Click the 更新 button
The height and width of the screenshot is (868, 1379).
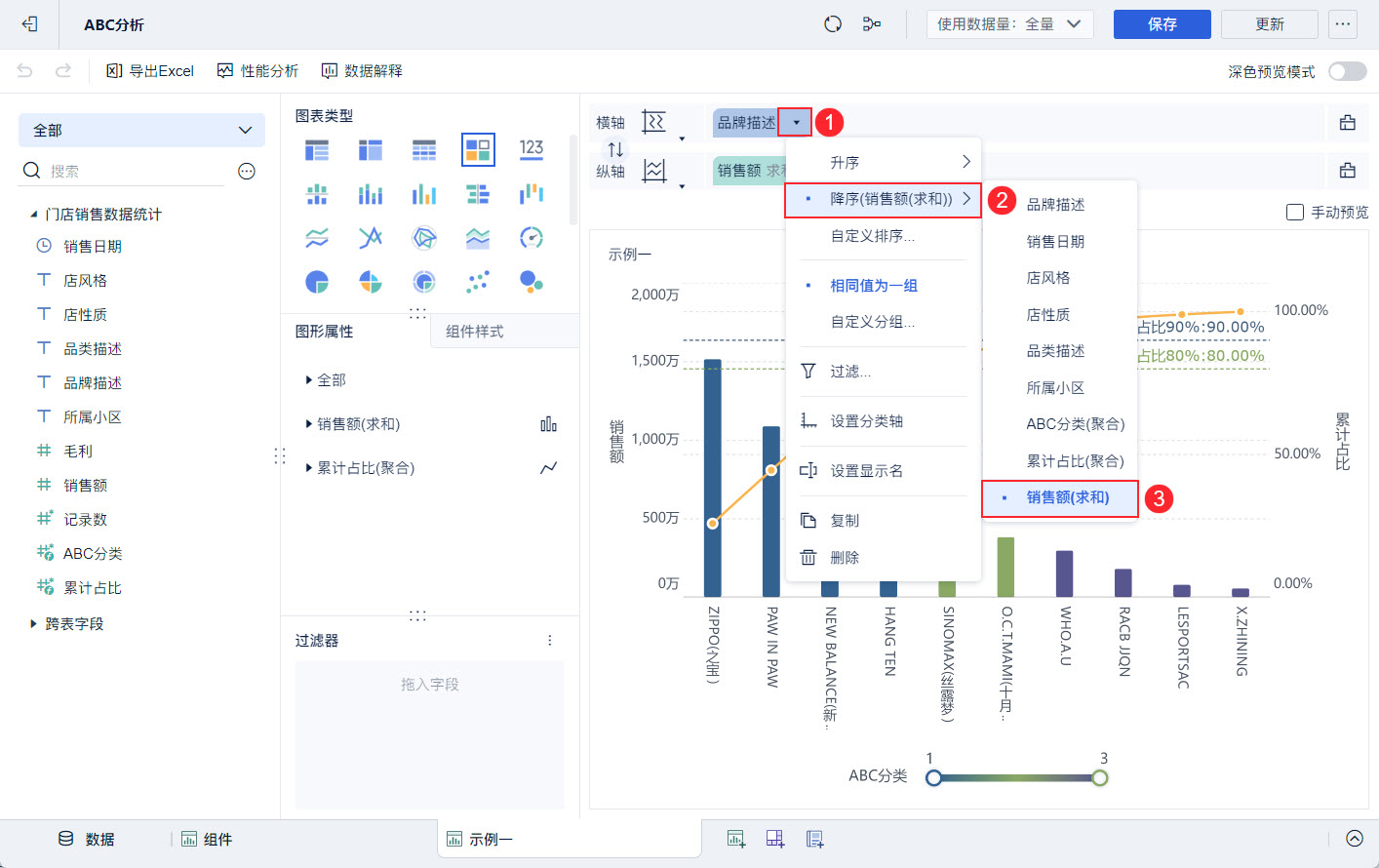click(1270, 24)
